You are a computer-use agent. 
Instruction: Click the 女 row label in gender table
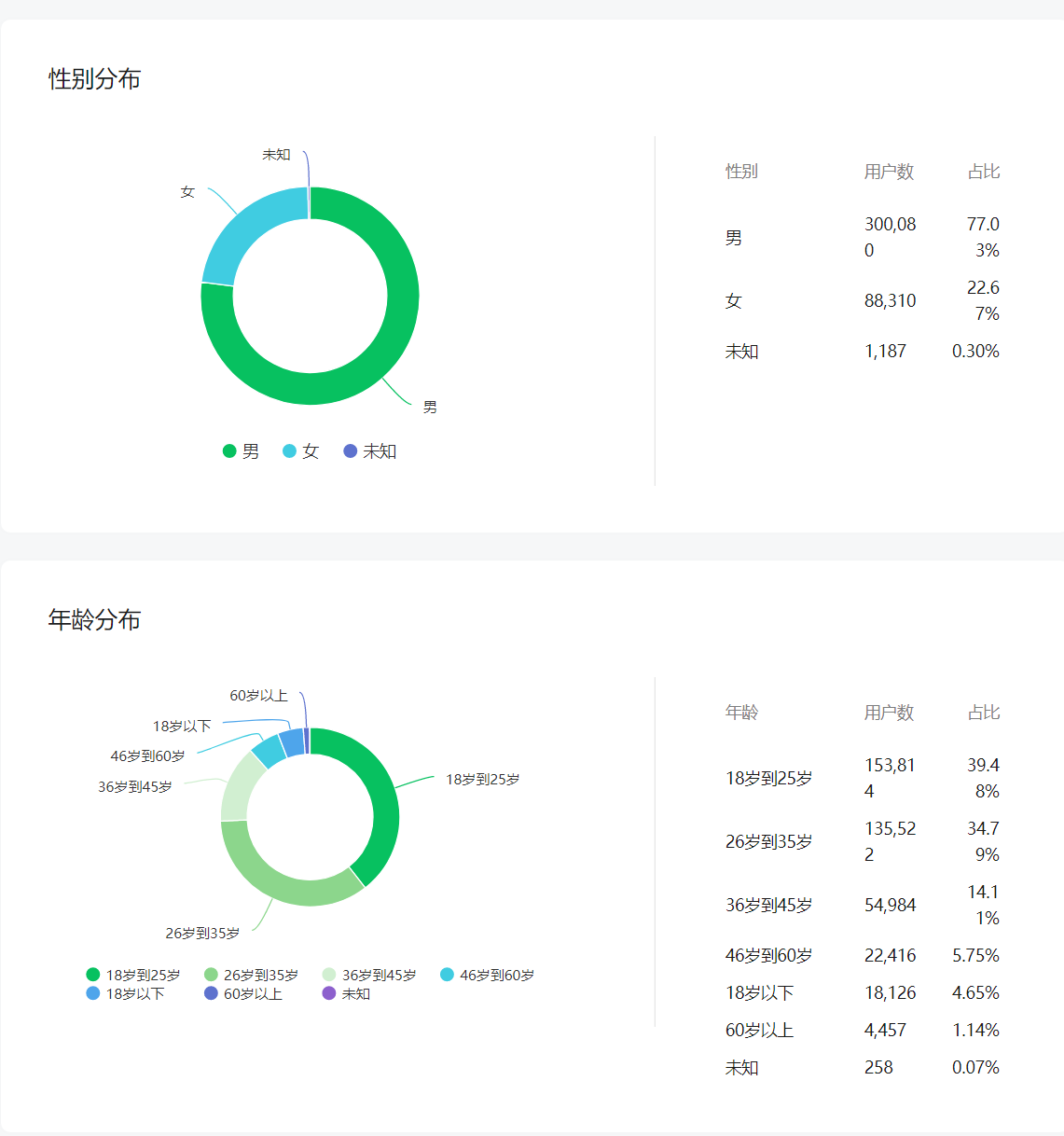734,301
